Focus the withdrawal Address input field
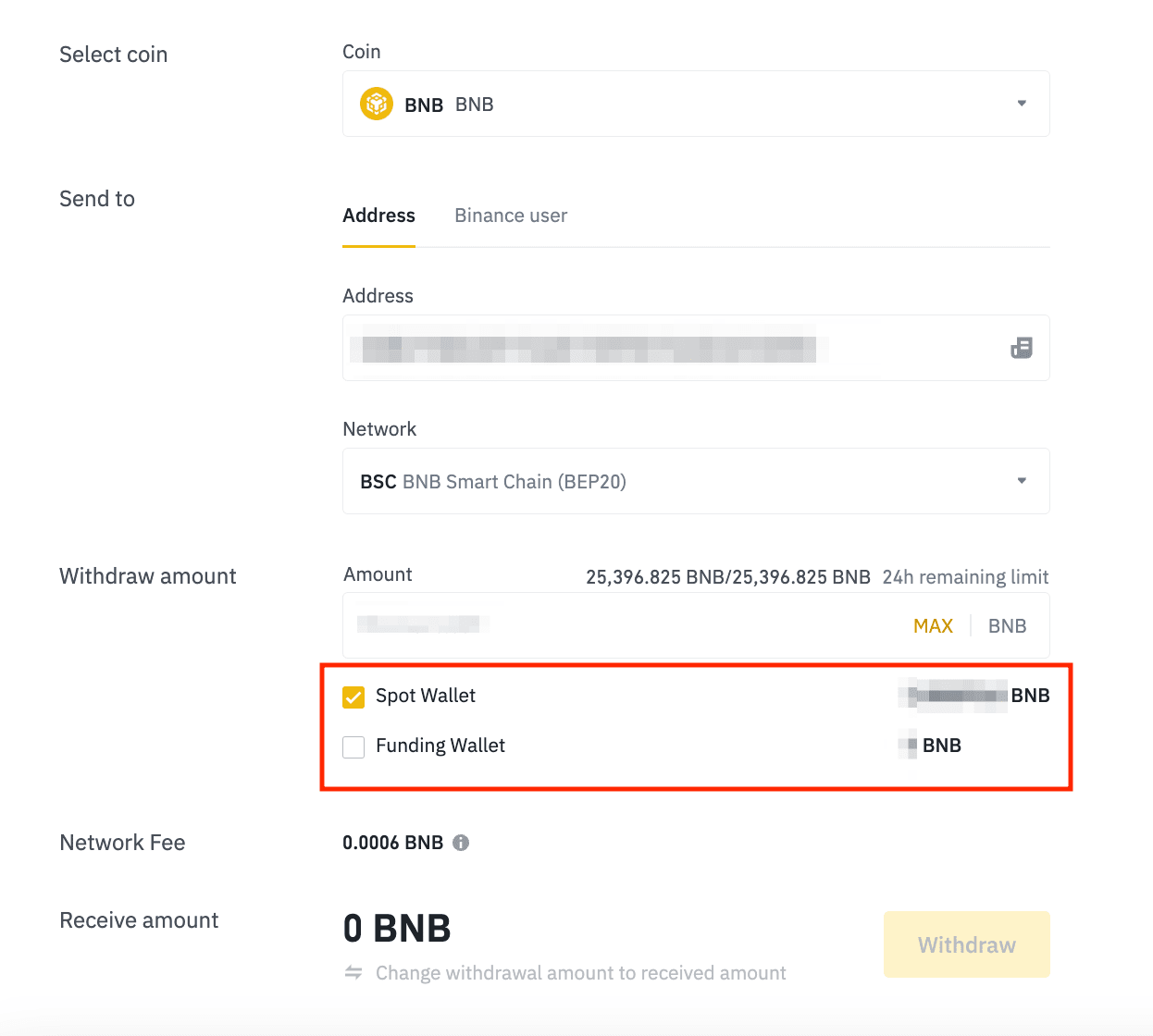 (676, 349)
